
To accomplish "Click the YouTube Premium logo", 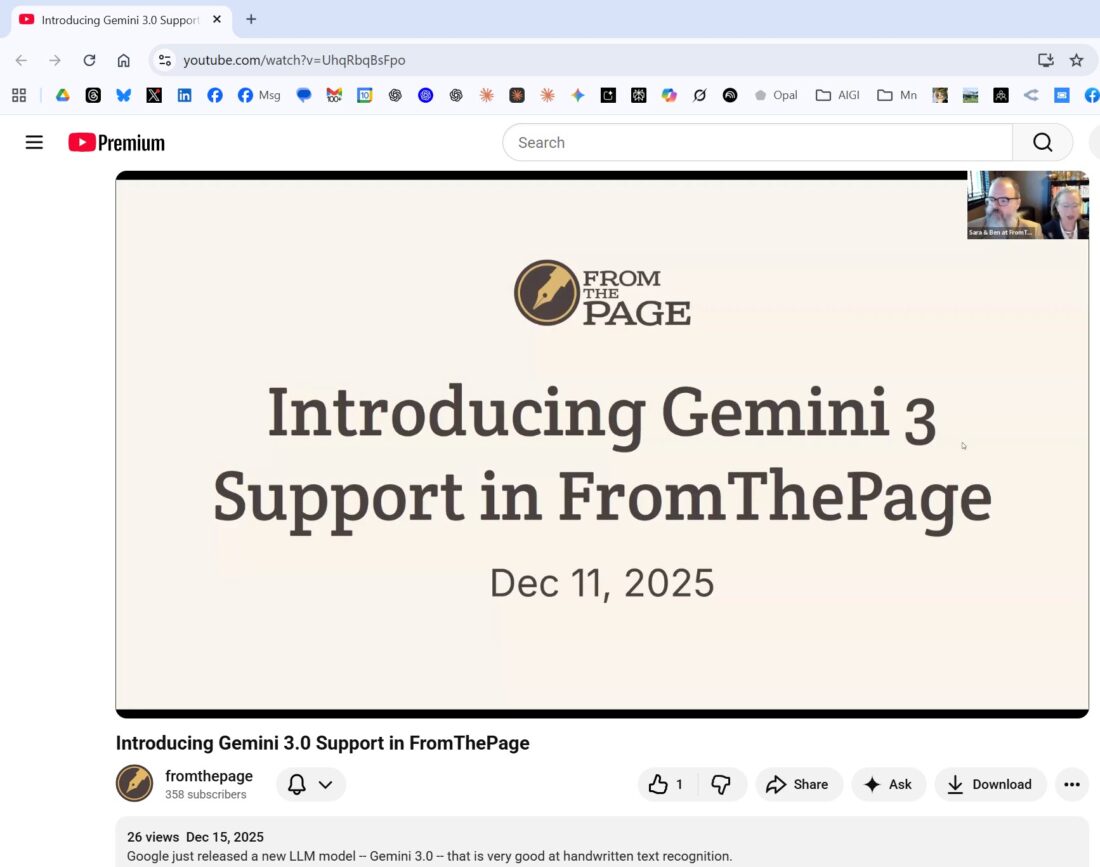I will pos(116,143).
